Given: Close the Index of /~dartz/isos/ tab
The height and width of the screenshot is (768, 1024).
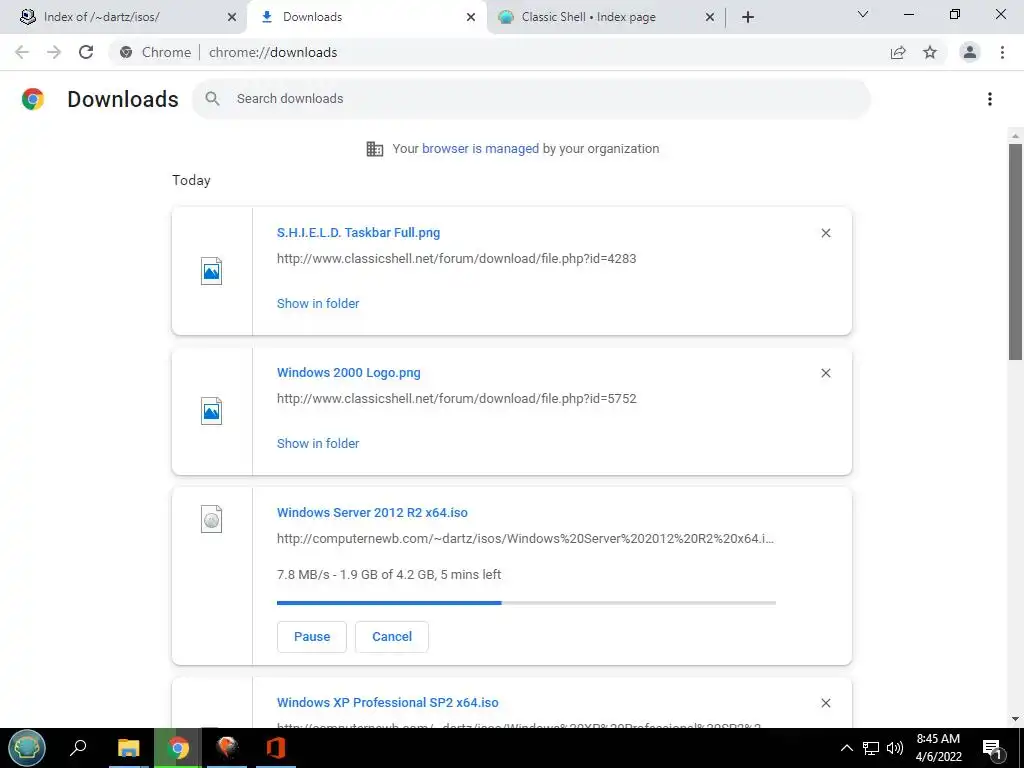Looking at the screenshot, I should pos(232,17).
